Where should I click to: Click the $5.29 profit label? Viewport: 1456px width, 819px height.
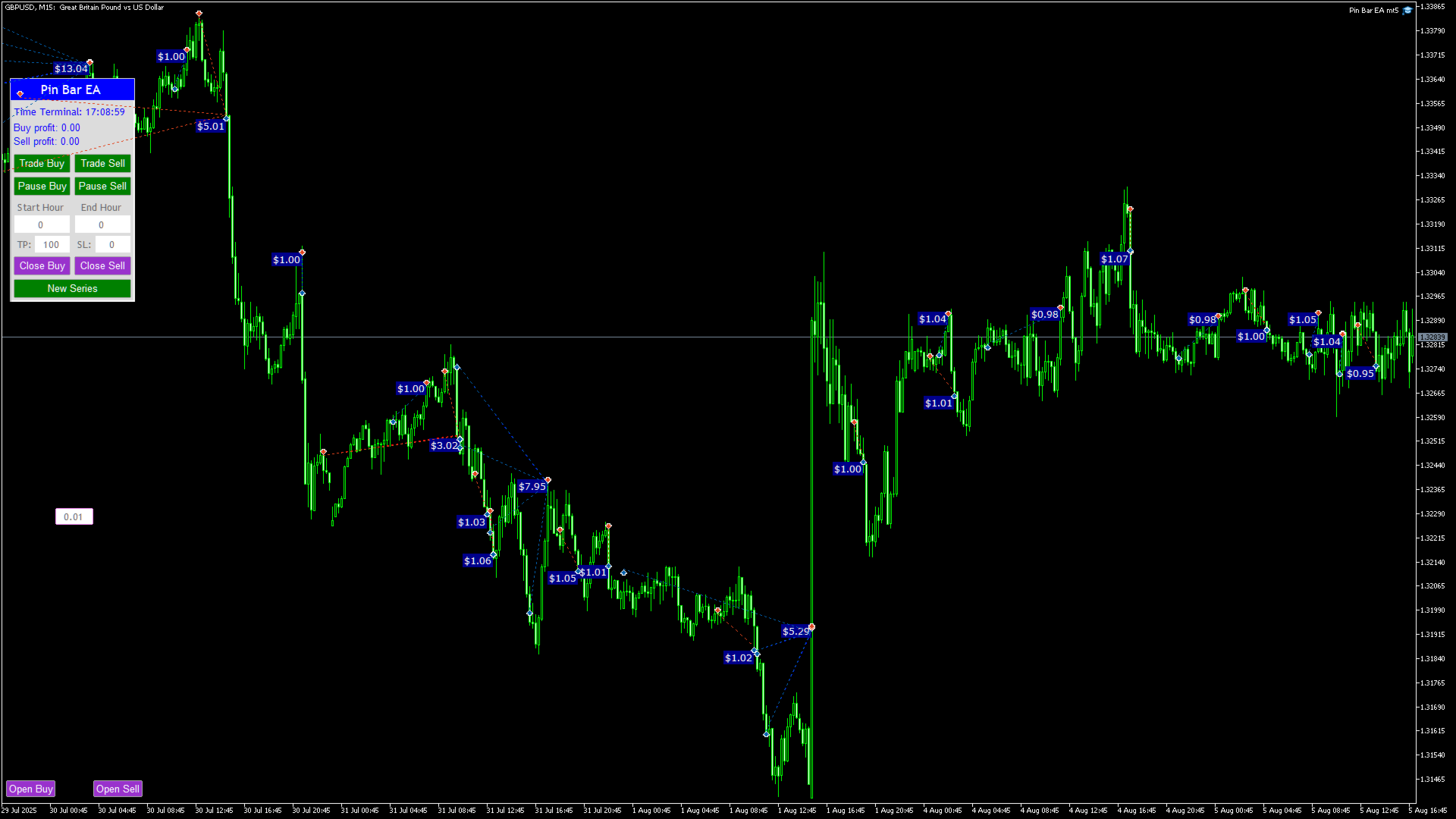[x=796, y=631]
